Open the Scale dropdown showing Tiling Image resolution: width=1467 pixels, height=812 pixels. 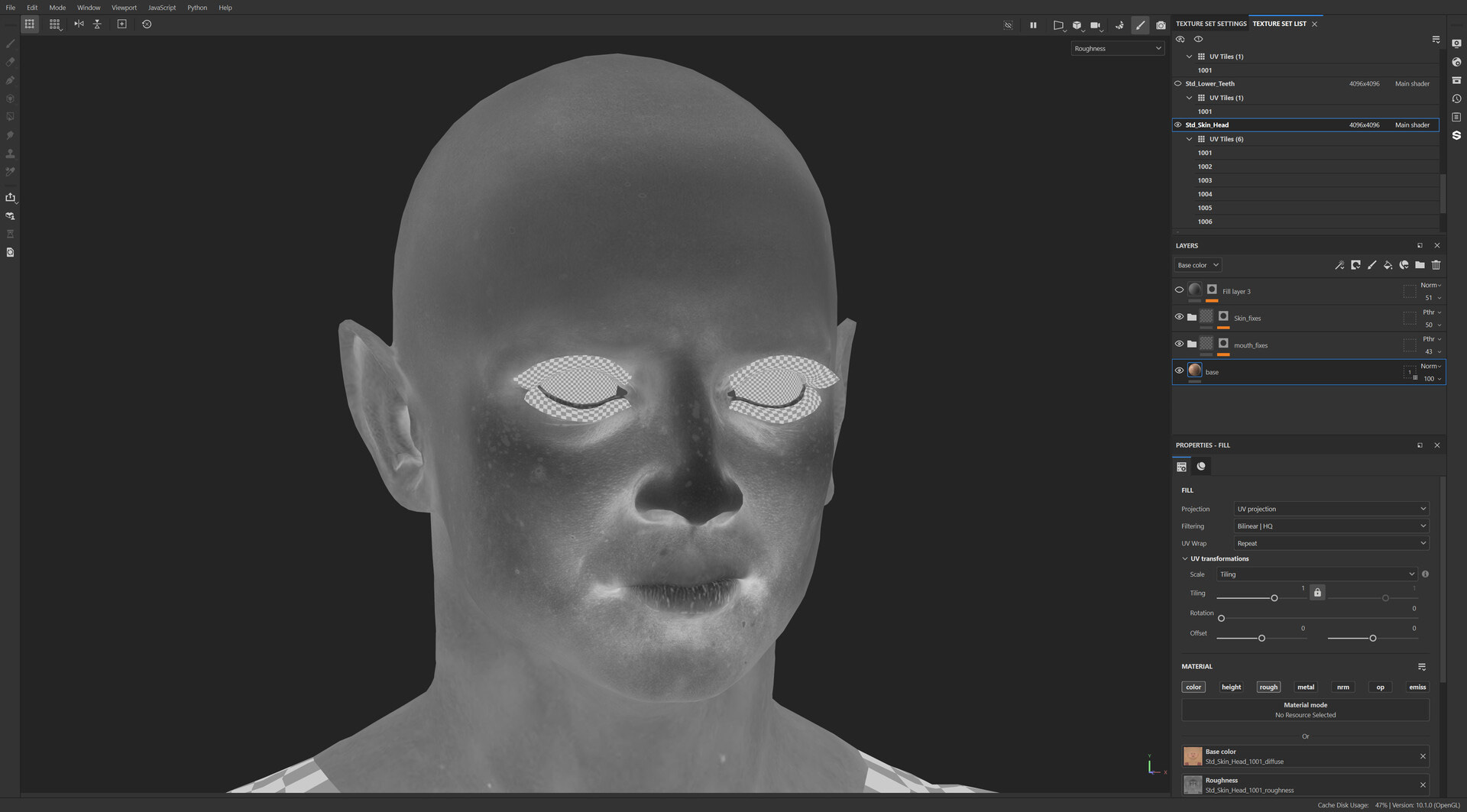(1316, 574)
